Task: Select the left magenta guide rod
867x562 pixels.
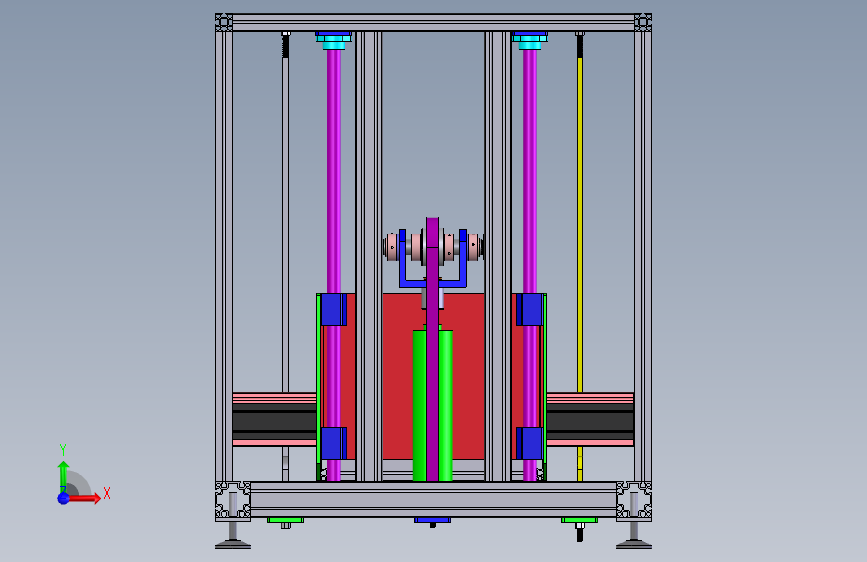Action: 333,171
